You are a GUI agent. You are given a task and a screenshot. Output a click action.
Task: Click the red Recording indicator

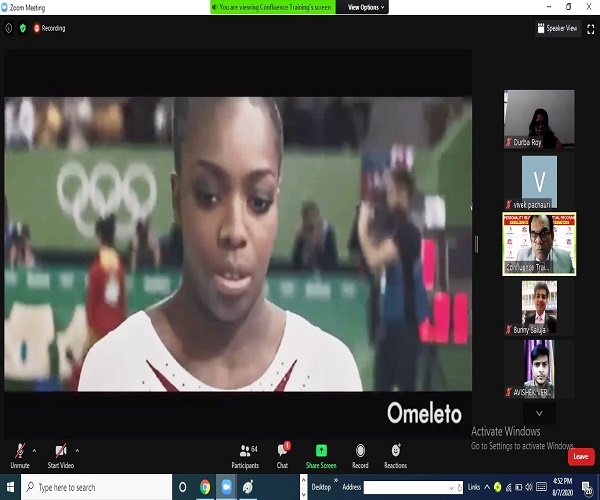[x=49, y=28]
